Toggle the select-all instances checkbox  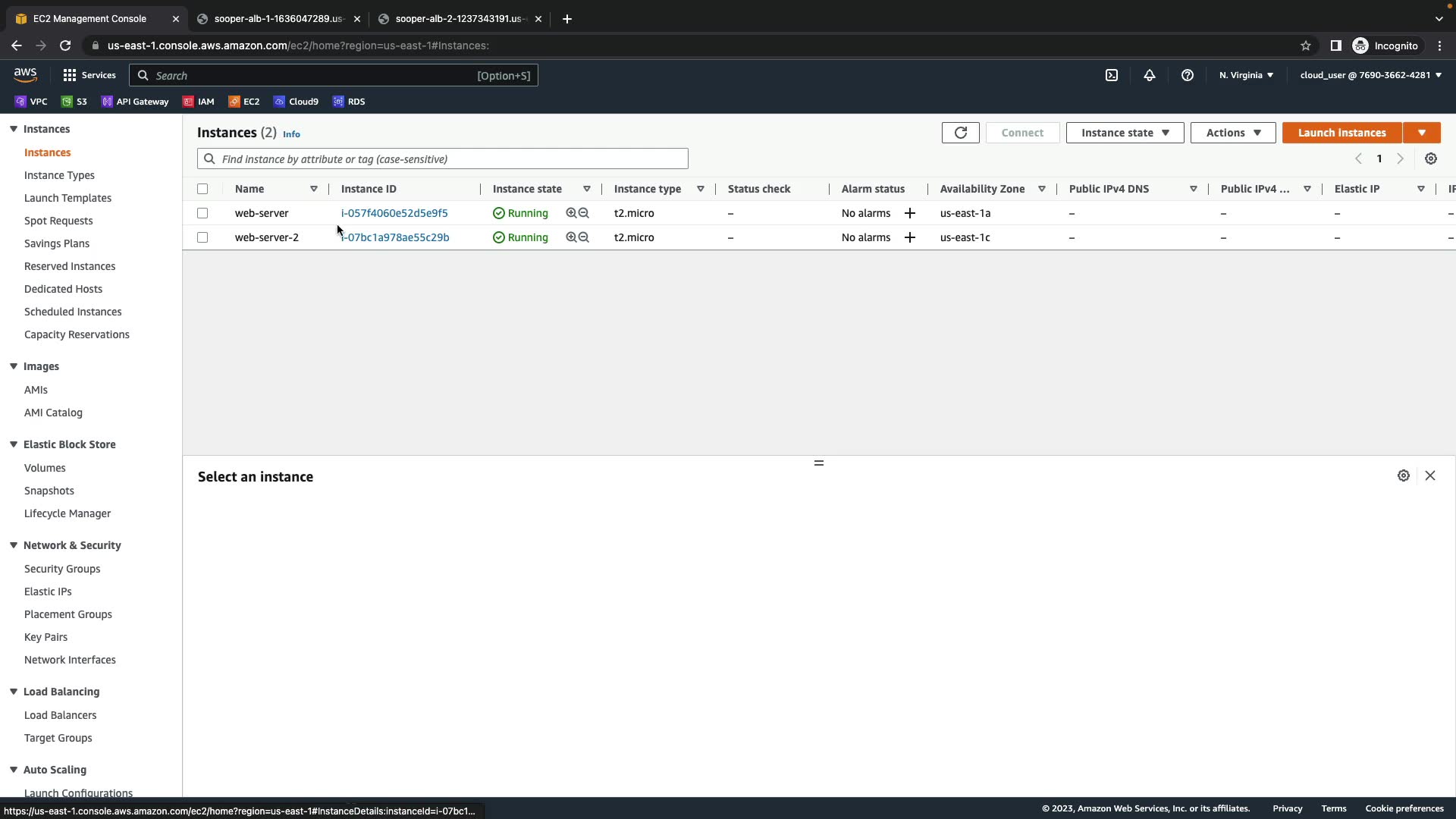pyautogui.click(x=202, y=189)
